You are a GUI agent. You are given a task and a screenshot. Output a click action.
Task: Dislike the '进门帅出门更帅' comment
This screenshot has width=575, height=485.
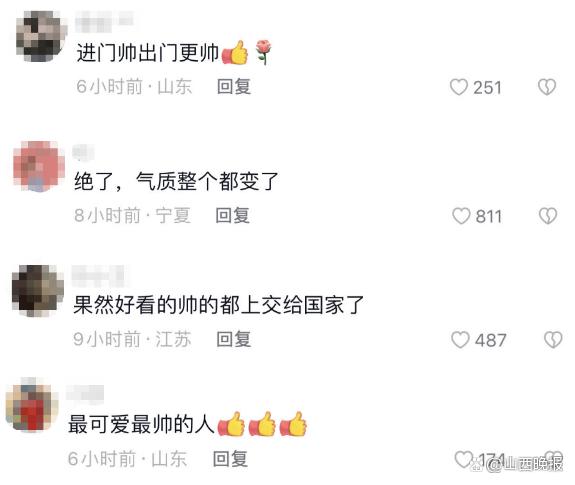click(547, 87)
